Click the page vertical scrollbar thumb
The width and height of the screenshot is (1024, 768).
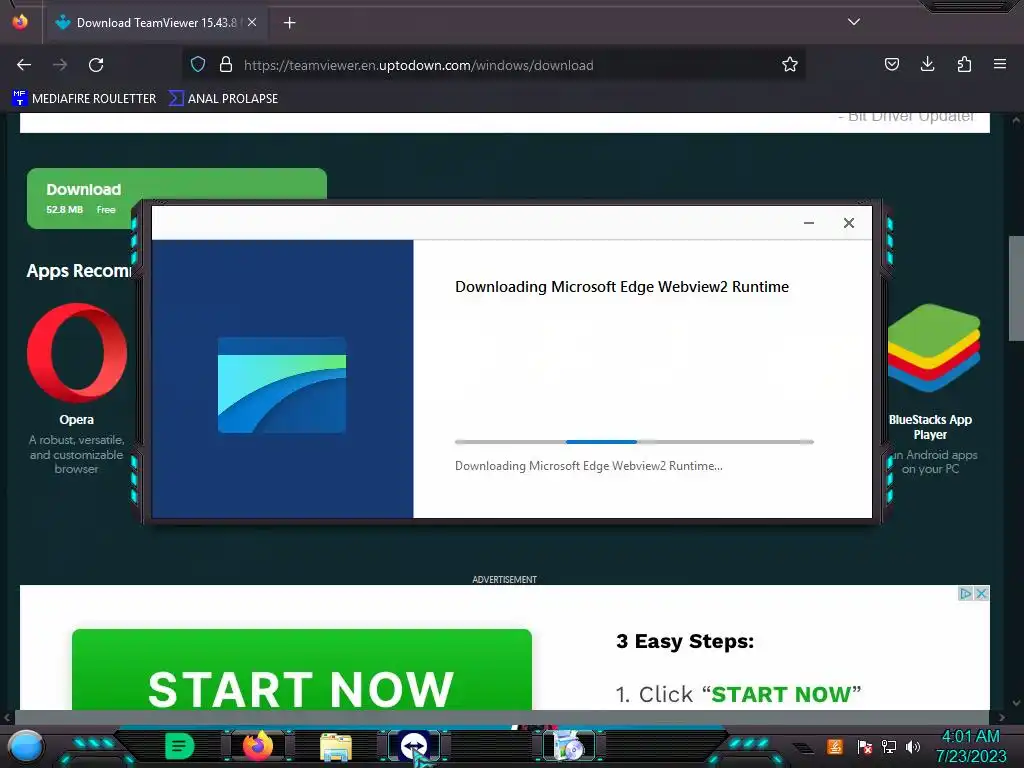[x=1016, y=287]
